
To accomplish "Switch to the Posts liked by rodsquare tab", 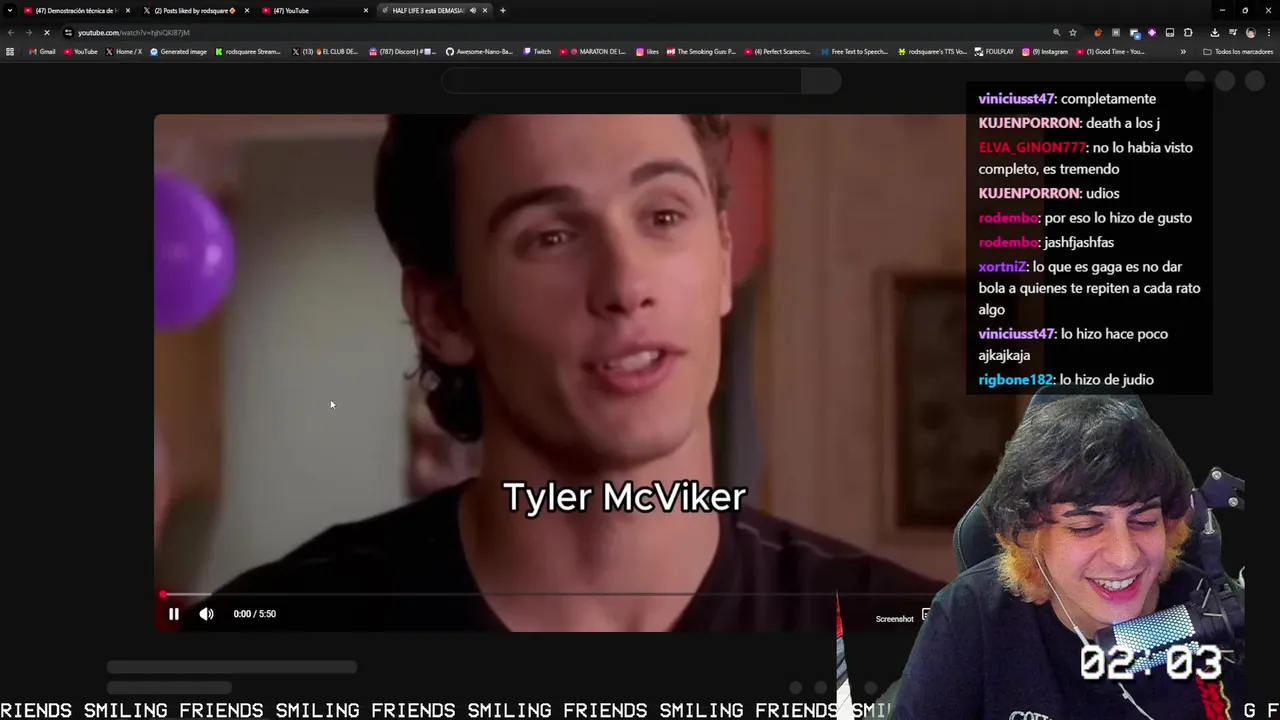I will pyautogui.click(x=195, y=10).
